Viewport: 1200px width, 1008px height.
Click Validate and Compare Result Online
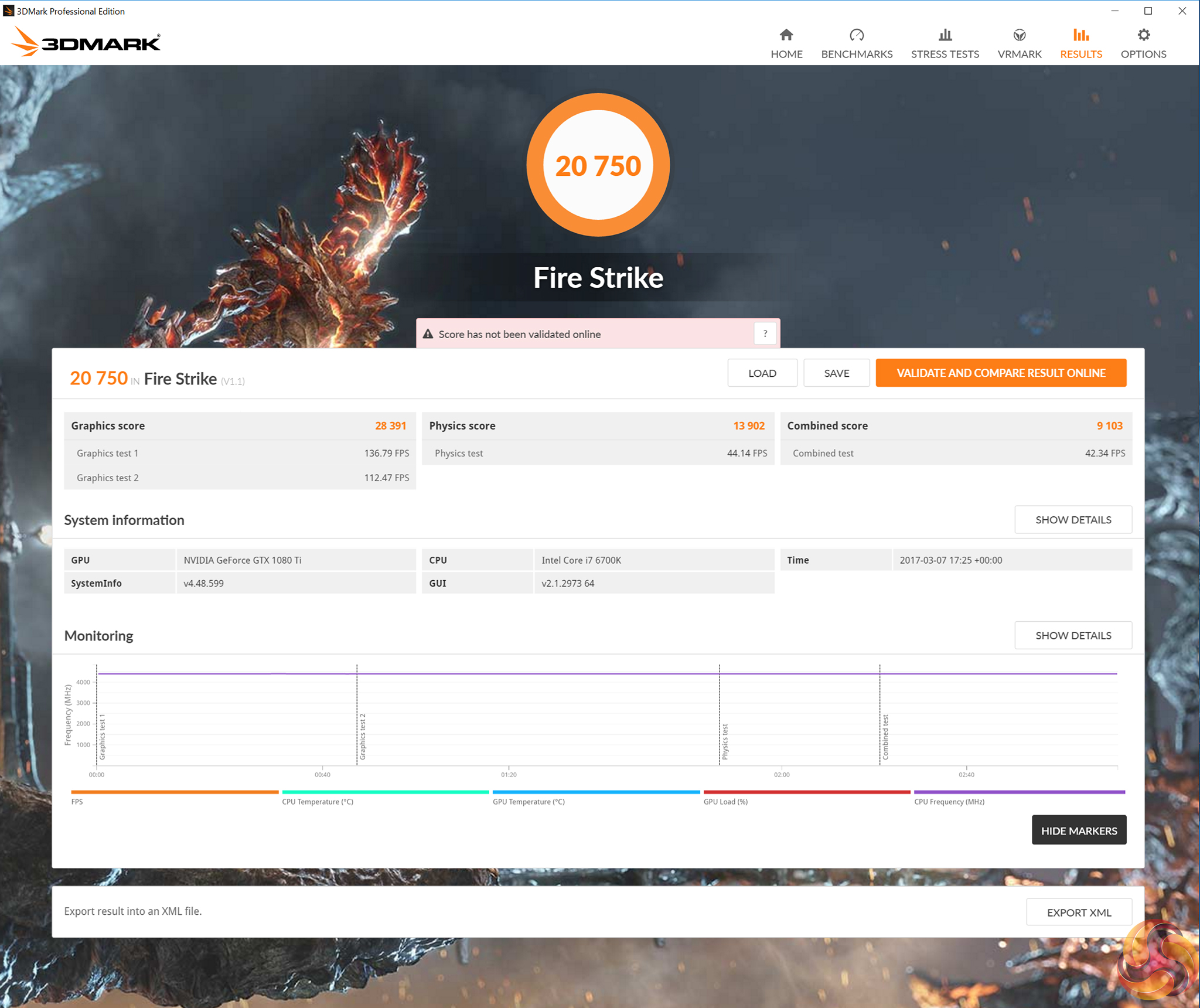click(1000, 373)
